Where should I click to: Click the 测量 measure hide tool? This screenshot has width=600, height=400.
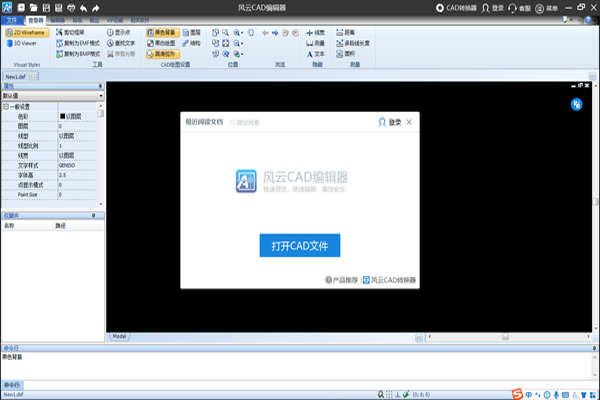click(315, 44)
